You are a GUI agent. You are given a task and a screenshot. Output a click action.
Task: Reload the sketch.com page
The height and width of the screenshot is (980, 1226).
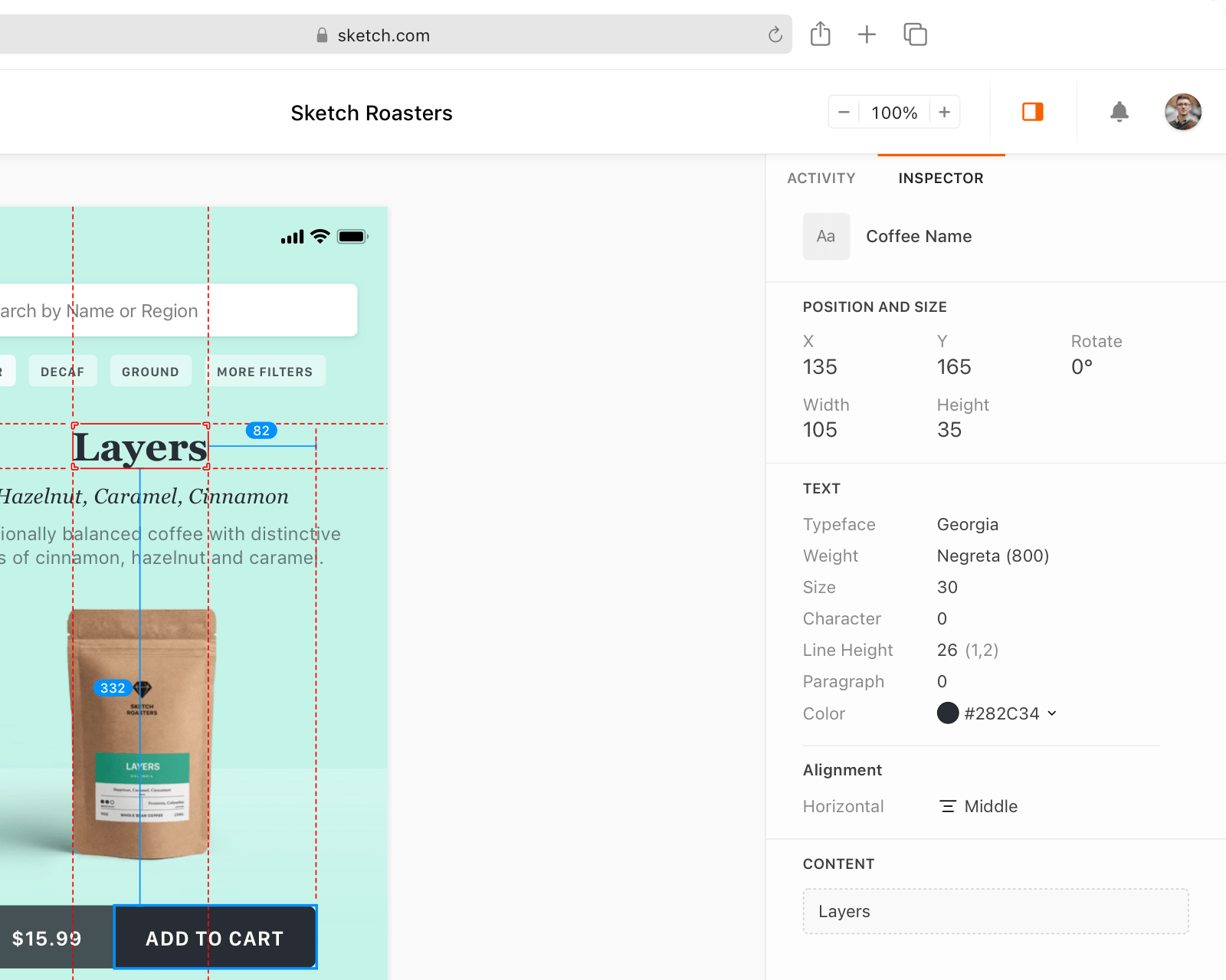coord(775,35)
